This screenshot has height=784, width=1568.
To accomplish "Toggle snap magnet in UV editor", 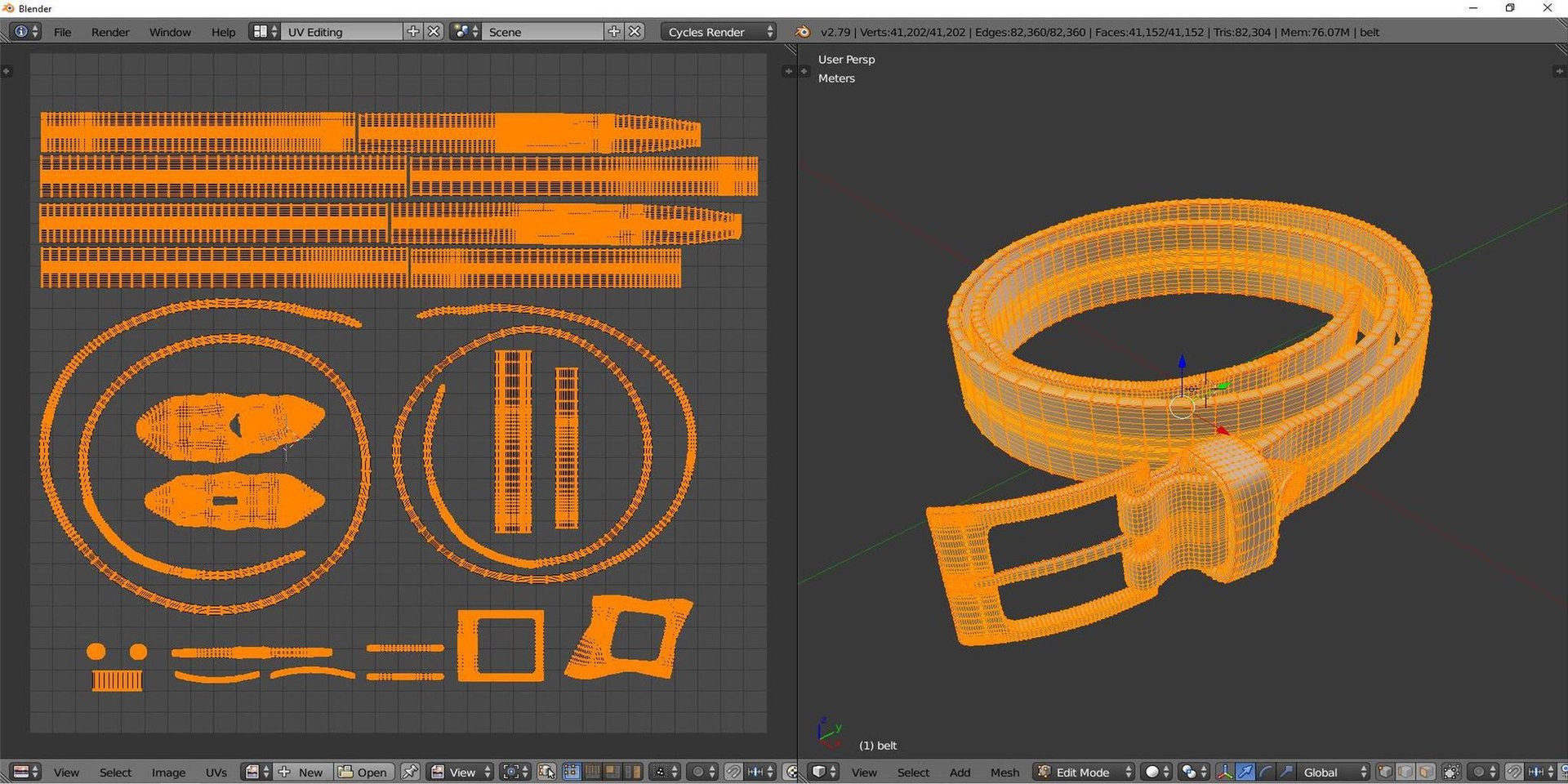I will [x=733, y=772].
